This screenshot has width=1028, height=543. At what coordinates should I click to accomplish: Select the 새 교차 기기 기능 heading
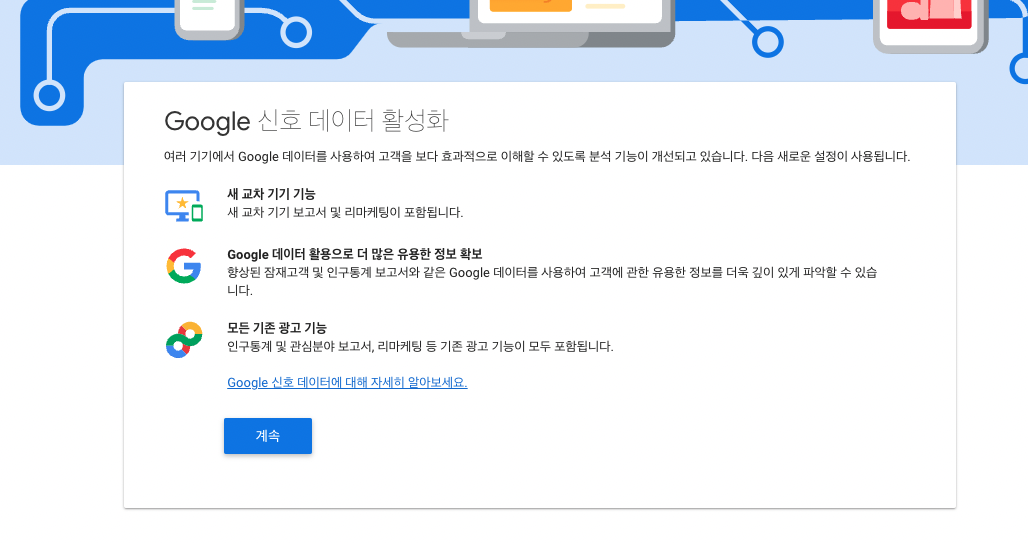pyautogui.click(x=271, y=194)
